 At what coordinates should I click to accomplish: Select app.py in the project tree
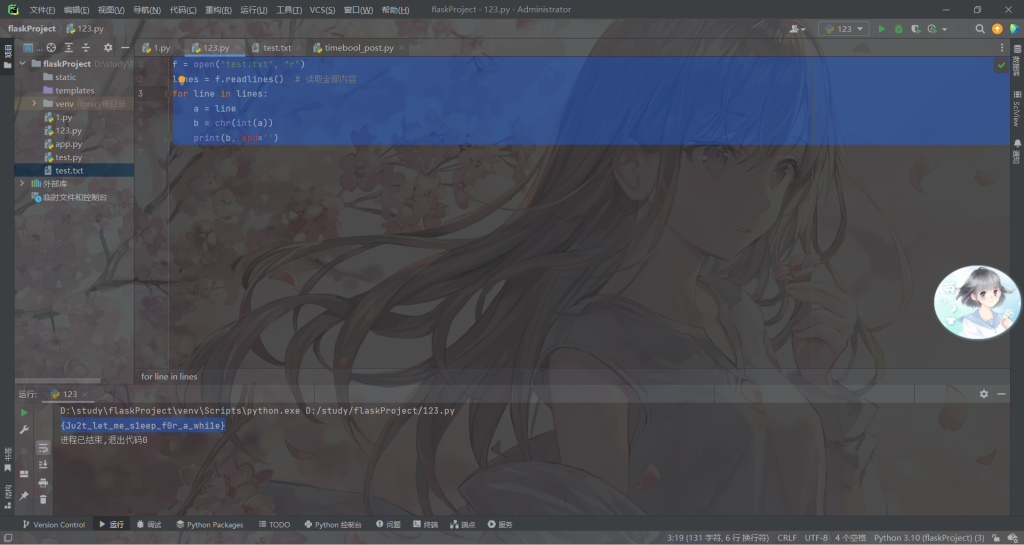point(68,144)
